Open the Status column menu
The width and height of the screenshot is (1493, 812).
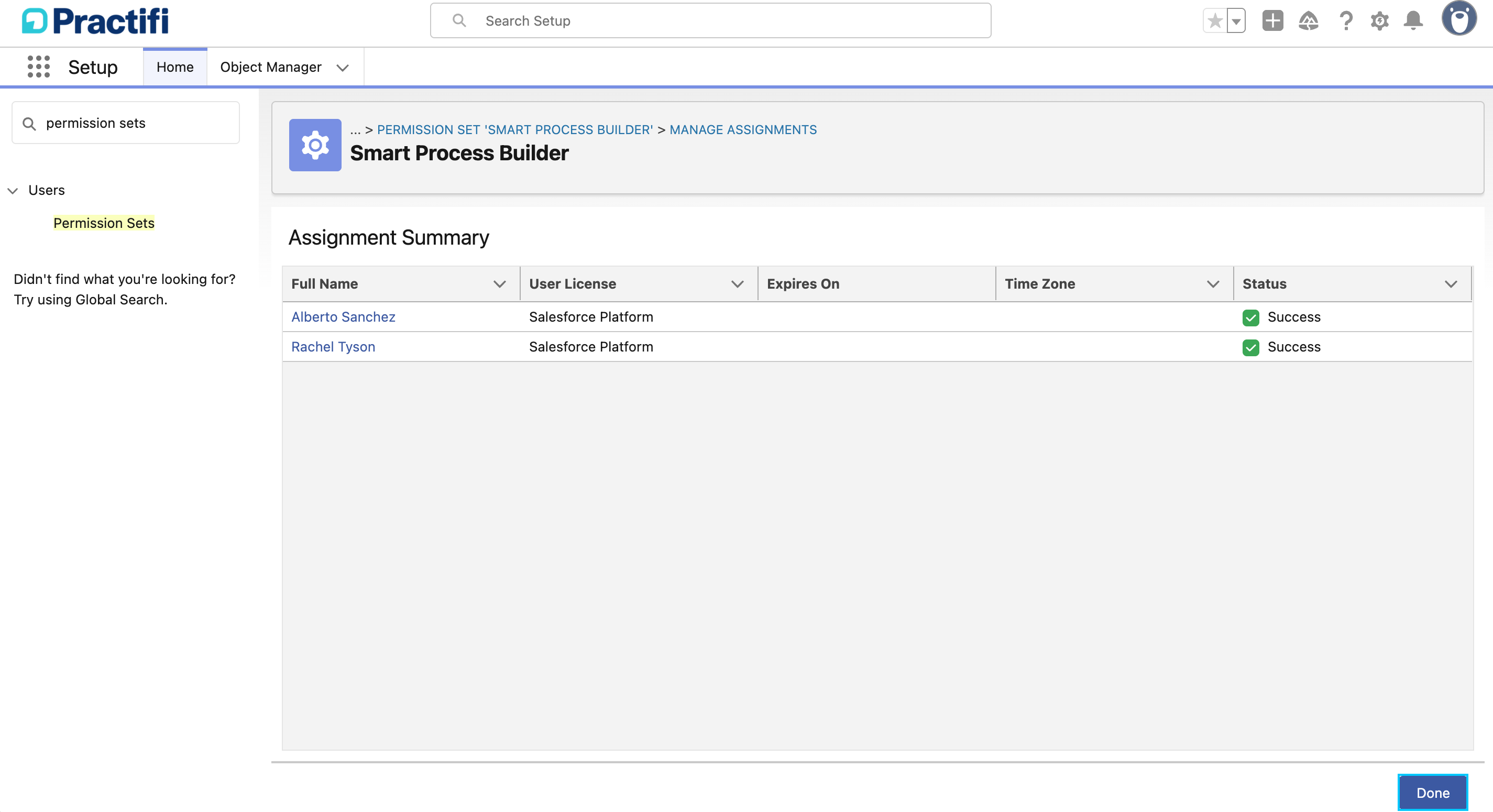click(1451, 284)
